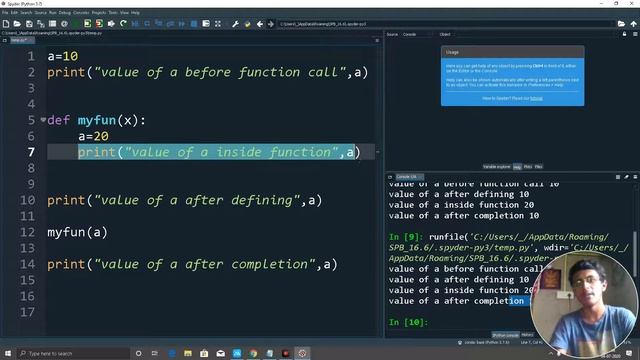This screenshot has width=640, height=360.
Task: Click Run cell and advance icon
Action: click(99, 24)
